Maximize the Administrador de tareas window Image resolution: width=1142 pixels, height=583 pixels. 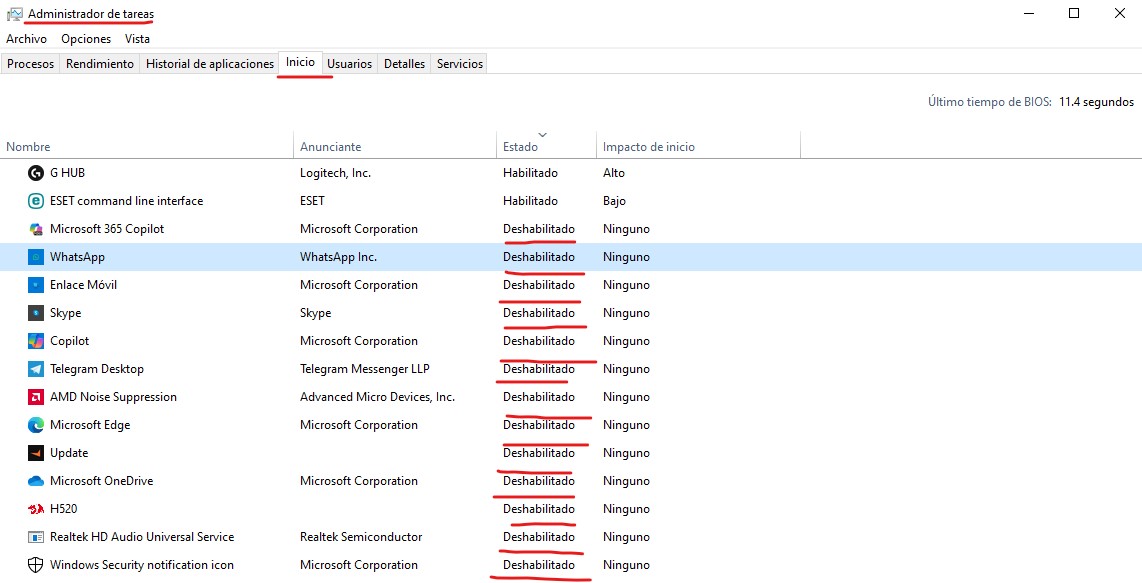[1074, 13]
